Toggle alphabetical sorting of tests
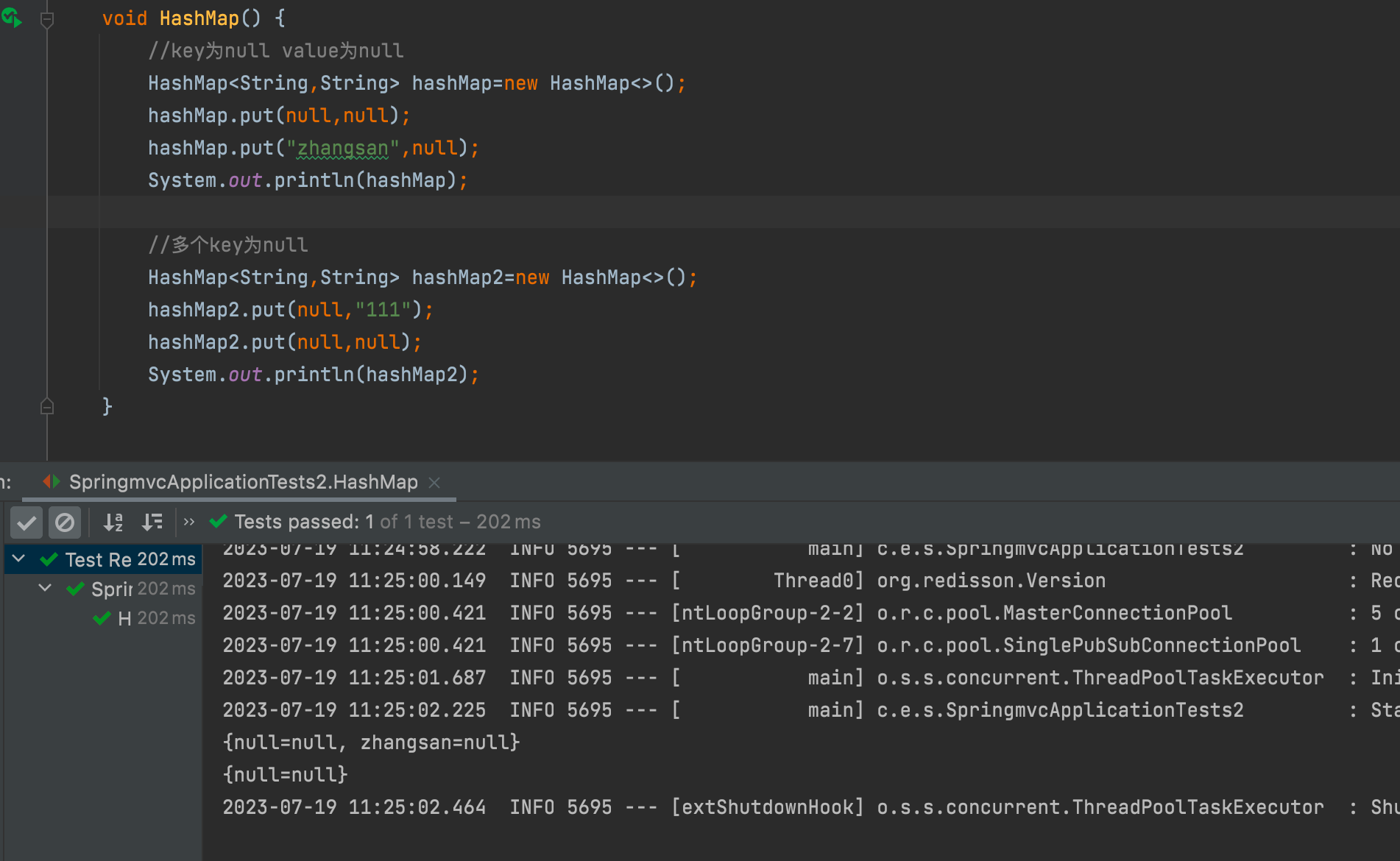 (113, 522)
